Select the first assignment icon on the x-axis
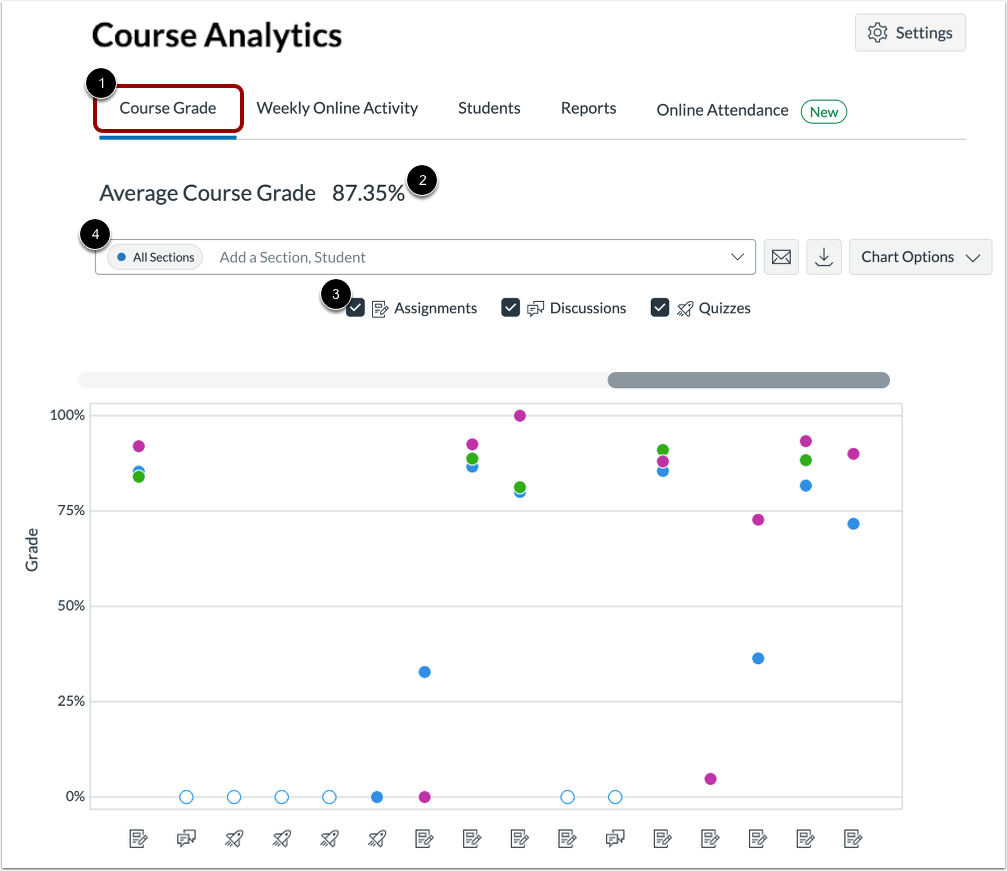This screenshot has width=1007, height=871. coord(138,839)
